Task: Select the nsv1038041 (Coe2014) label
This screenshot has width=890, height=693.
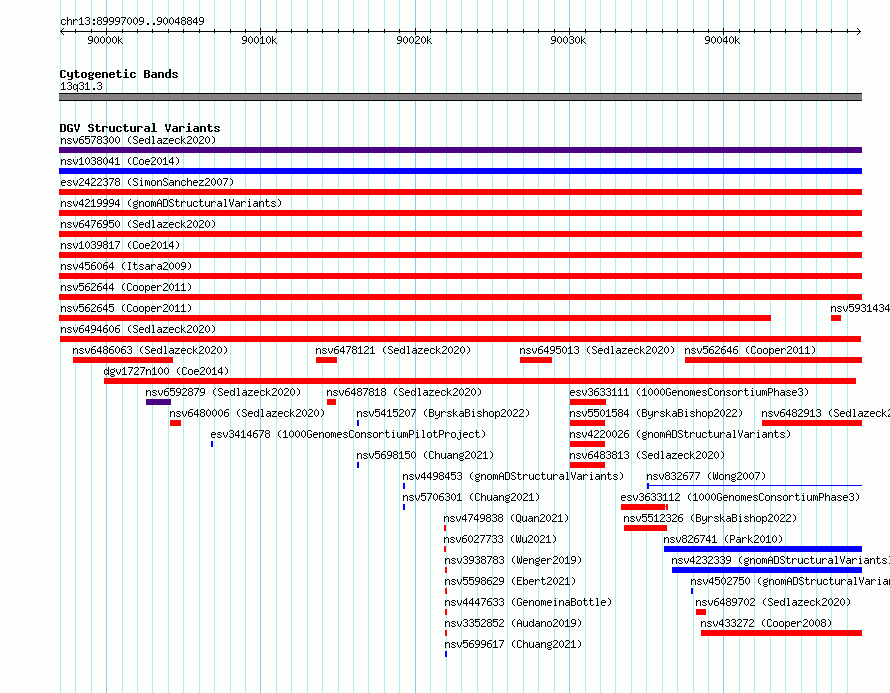Action: point(120,161)
